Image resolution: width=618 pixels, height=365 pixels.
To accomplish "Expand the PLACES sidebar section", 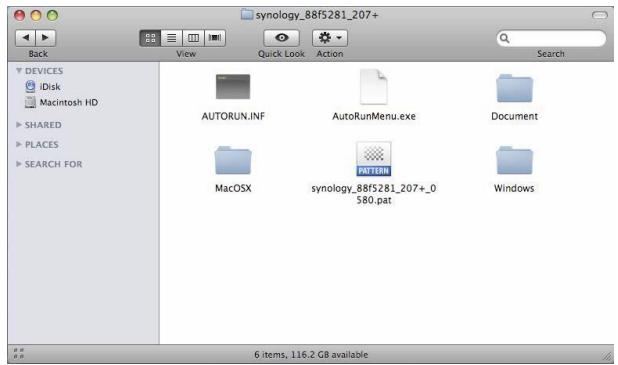I will coord(19,144).
